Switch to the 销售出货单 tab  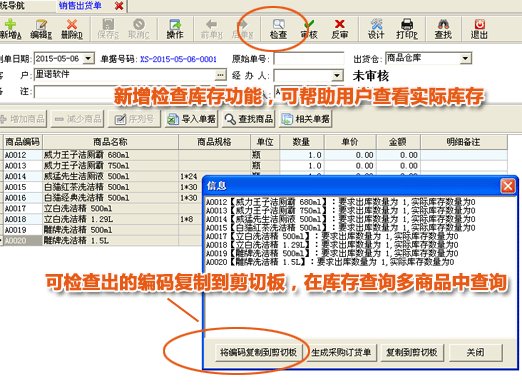point(80,6)
